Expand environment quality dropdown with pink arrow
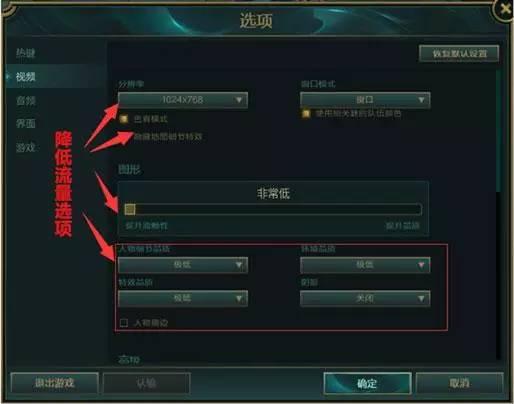 pyautogui.click(x=421, y=265)
